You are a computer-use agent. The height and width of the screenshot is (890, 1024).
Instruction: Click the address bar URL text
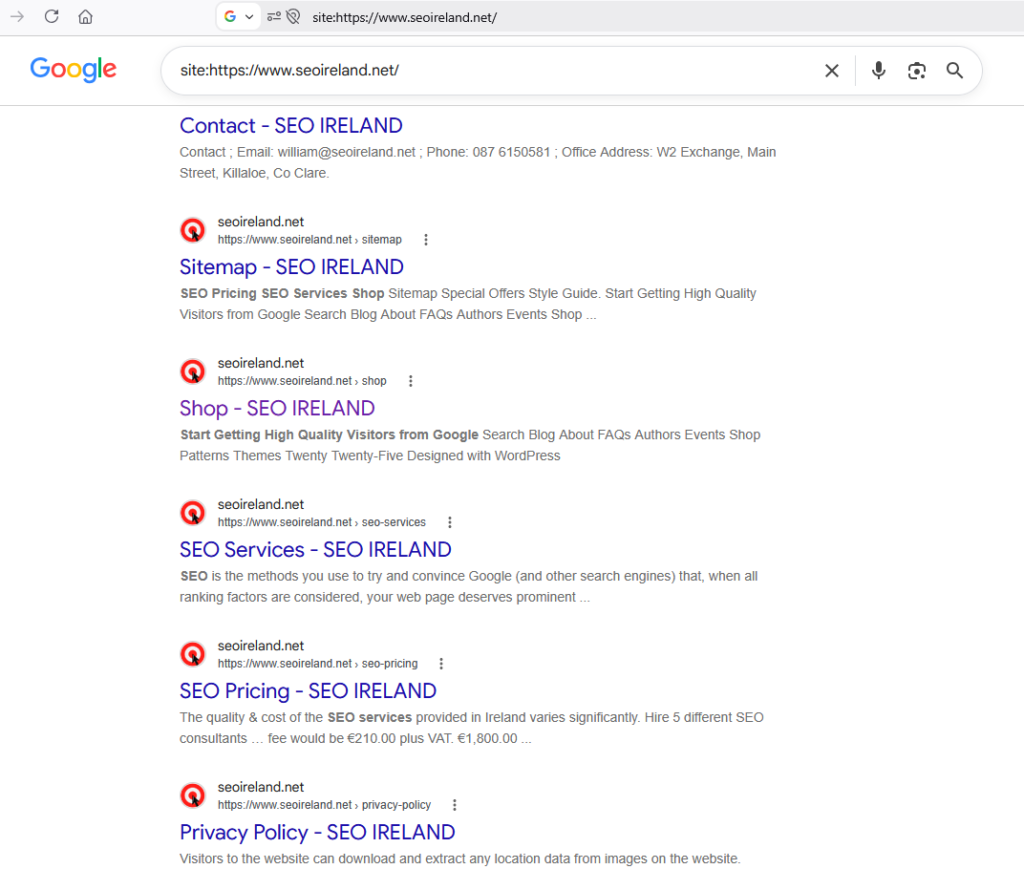tap(404, 18)
